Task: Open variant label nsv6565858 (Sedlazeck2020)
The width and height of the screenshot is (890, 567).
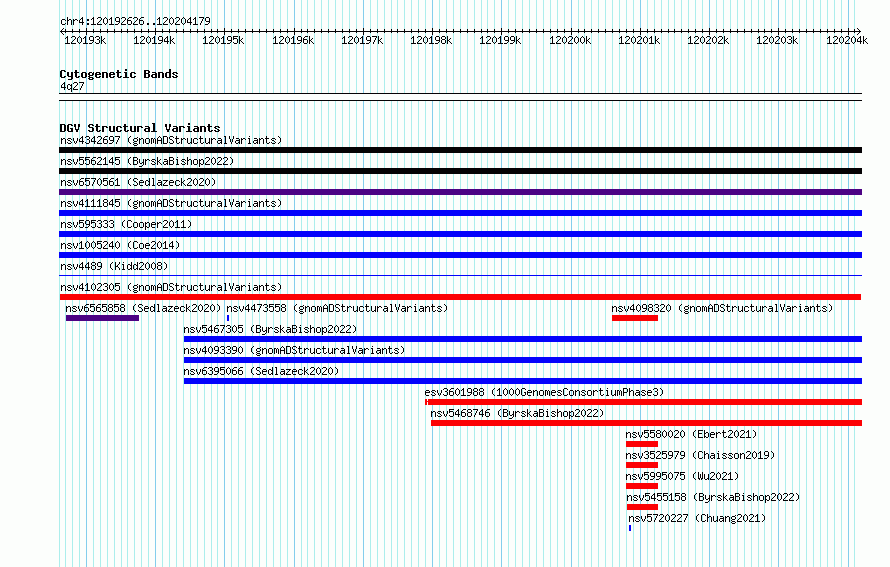Action: [143, 308]
